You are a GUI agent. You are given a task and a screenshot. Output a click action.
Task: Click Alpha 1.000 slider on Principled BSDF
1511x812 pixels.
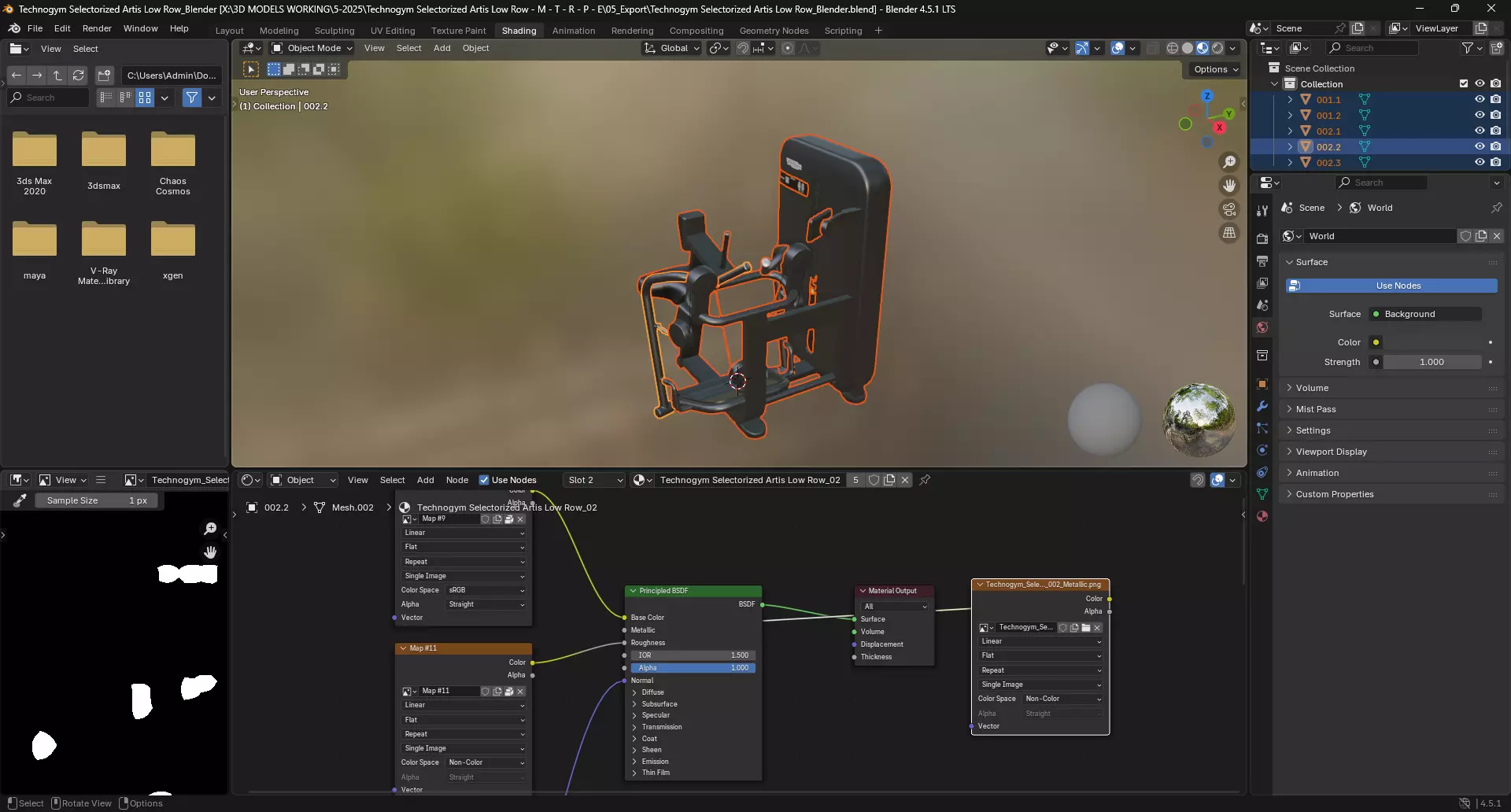[x=693, y=668]
